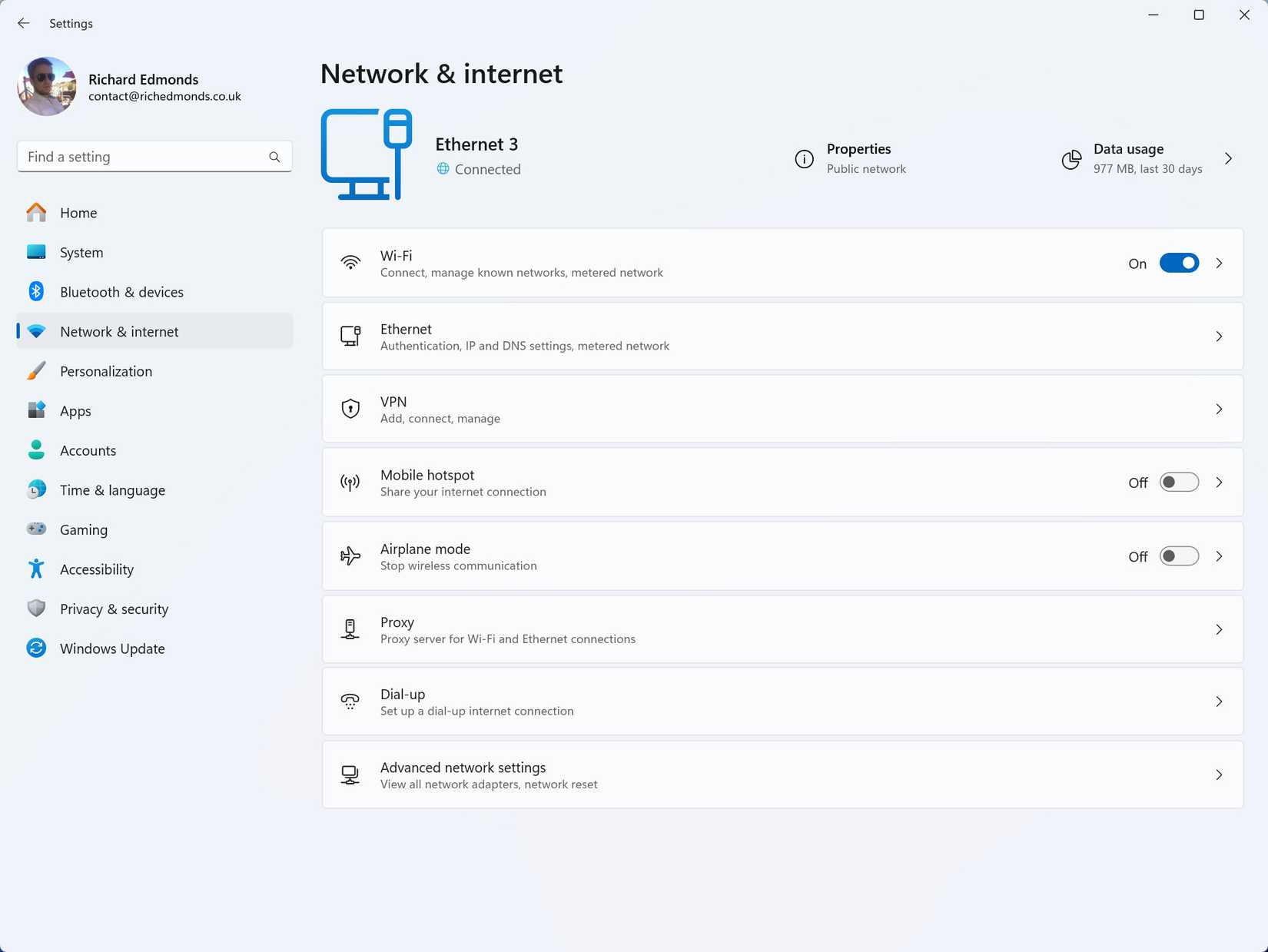This screenshot has height=952, width=1268.
Task: View Data usage for last 30 days
Action: (x=1130, y=158)
